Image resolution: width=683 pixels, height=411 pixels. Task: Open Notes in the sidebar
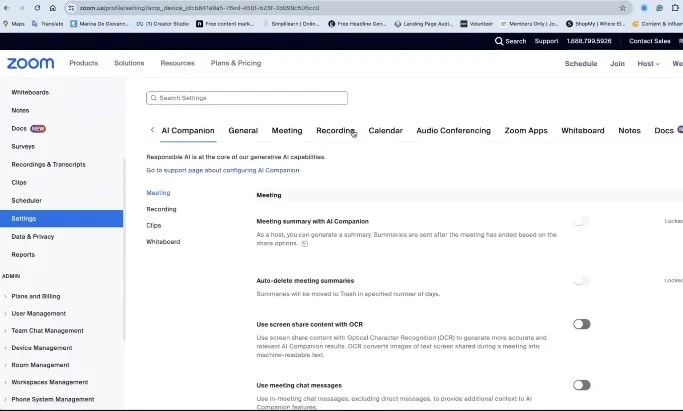20,111
